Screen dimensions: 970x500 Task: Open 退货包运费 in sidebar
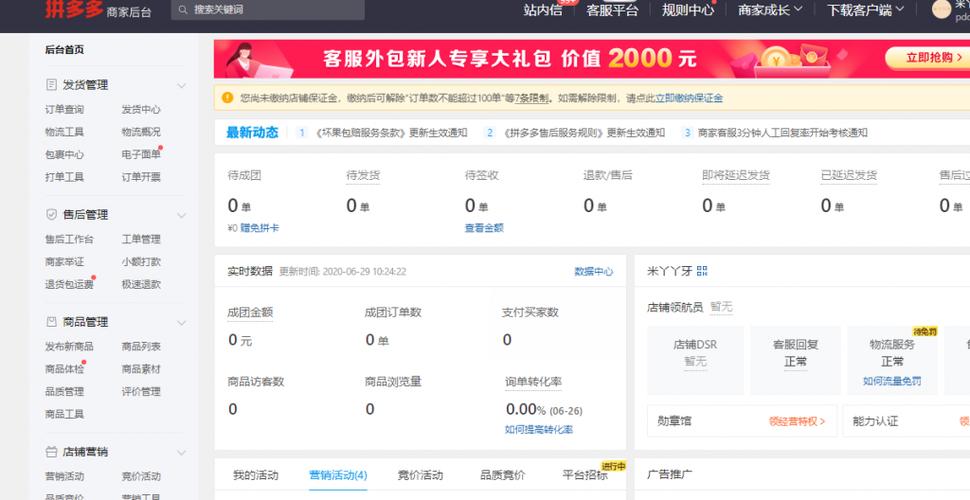(x=69, y=285)
